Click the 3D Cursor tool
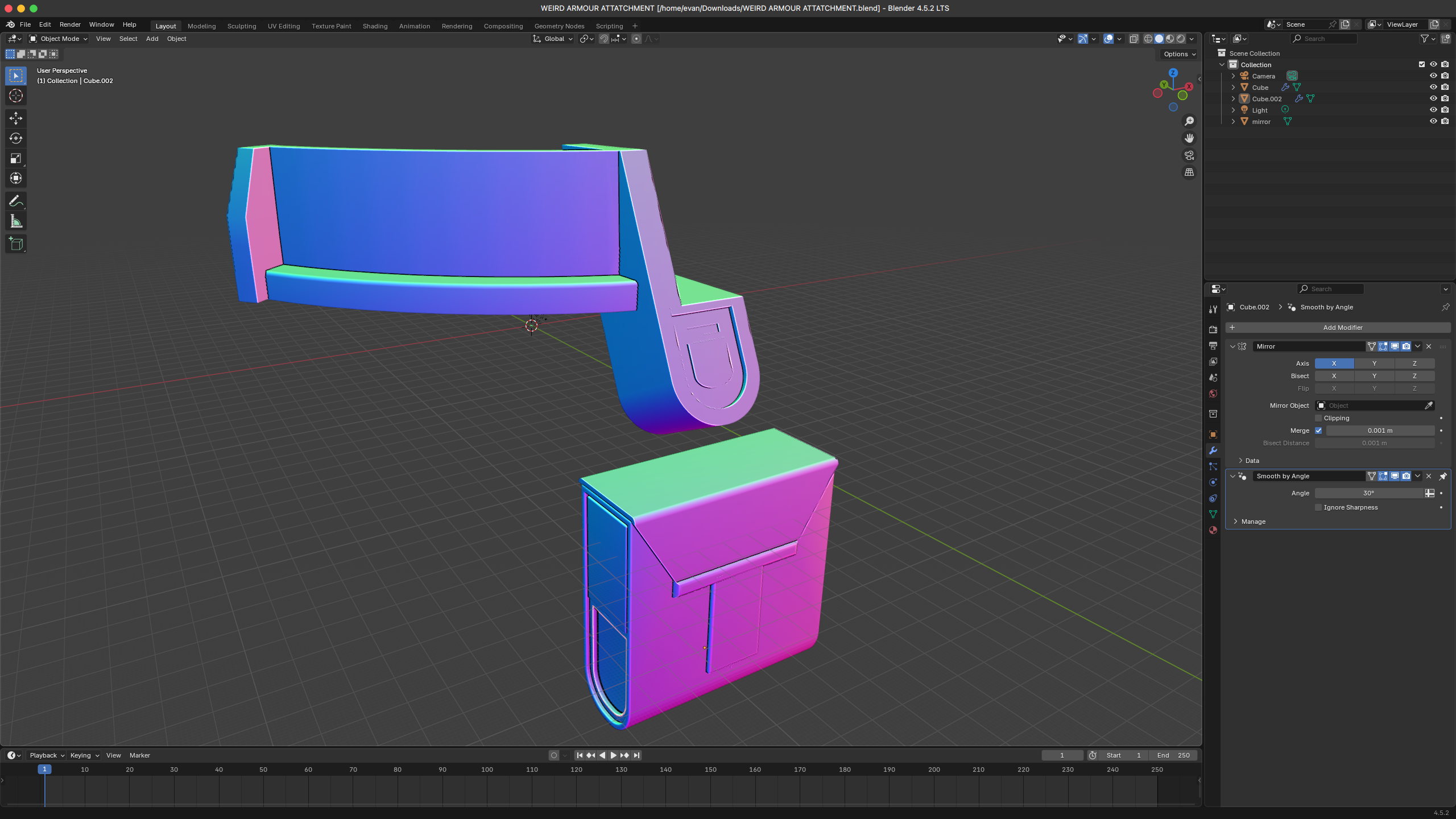Viewport: 1456px width, 819px height. click(16, 96)
